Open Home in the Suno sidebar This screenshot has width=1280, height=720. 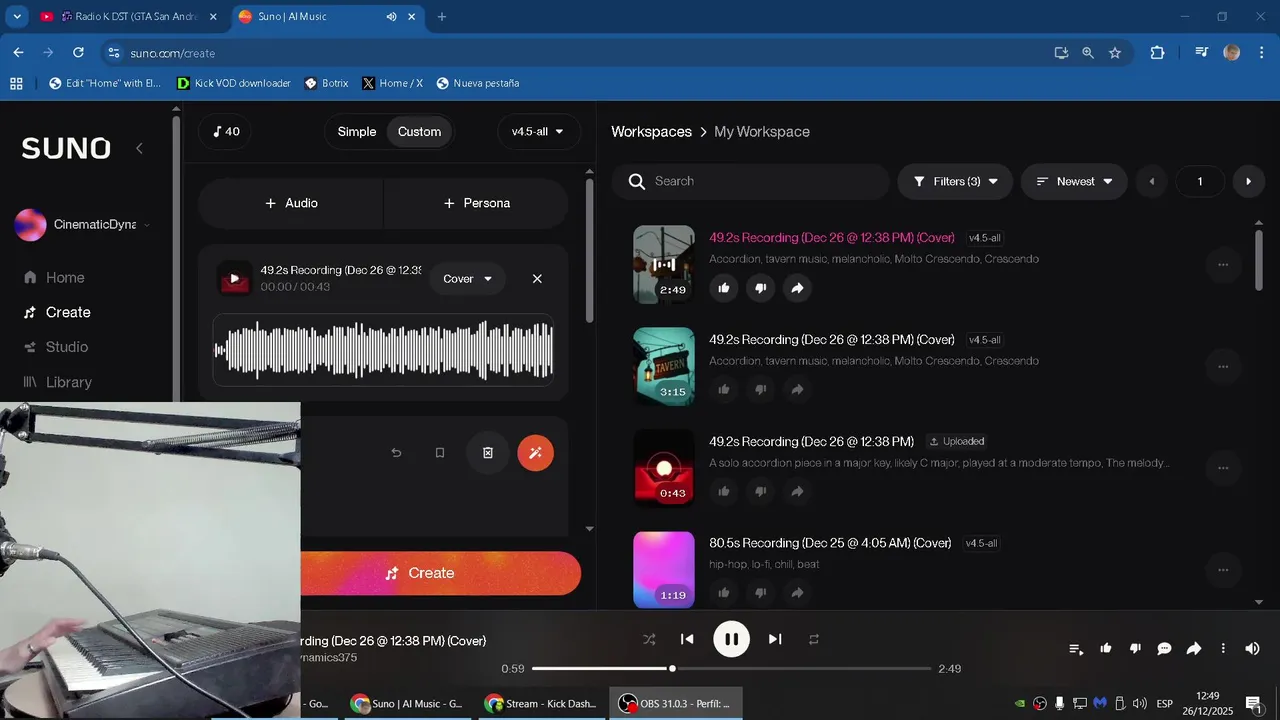click(54, 278)
